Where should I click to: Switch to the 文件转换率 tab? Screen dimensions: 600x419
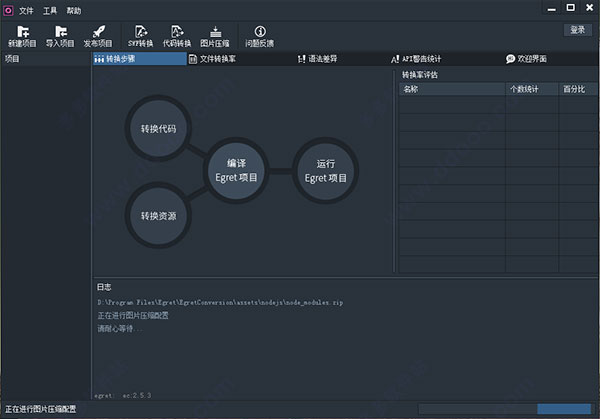tap(213, 59)
